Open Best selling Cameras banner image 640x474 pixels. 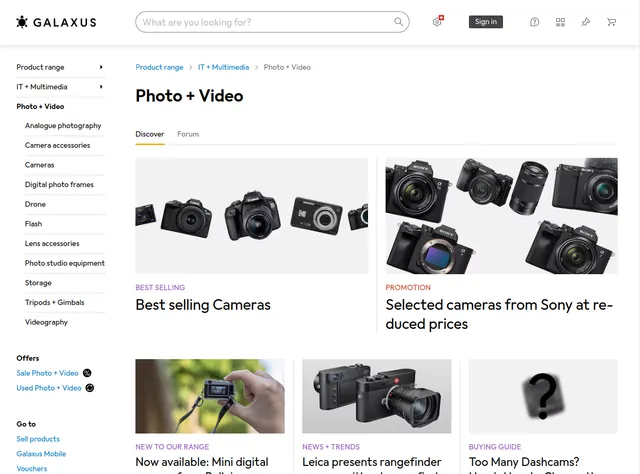coord(251,216)
